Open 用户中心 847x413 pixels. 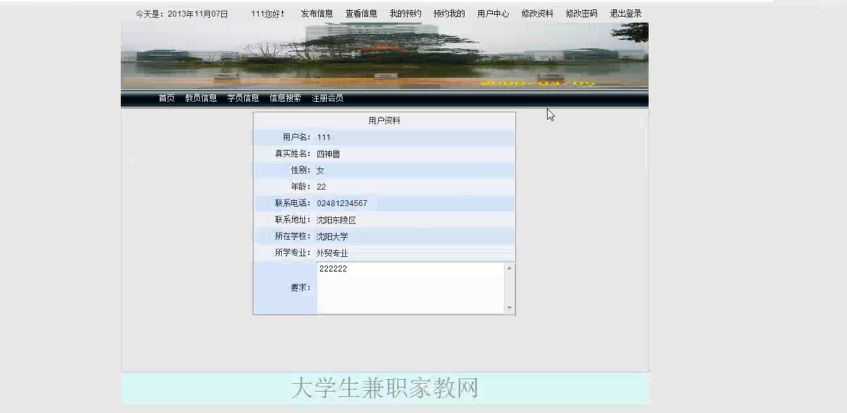[493, 13]
